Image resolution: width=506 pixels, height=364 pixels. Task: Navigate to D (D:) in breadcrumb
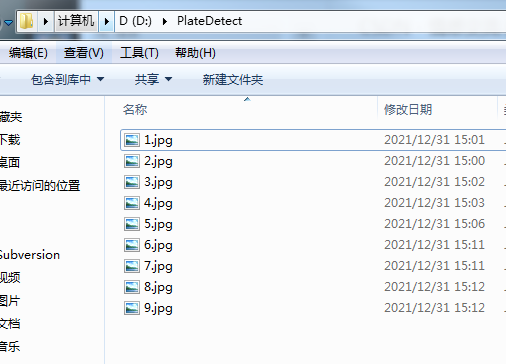point(135,21)
